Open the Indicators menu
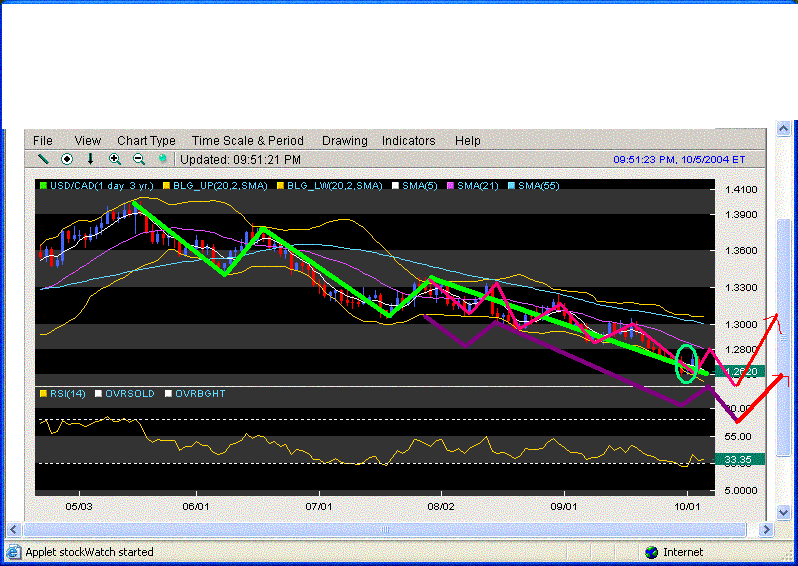Viewport: 798px width, 566px height. (x=408, y=141)
